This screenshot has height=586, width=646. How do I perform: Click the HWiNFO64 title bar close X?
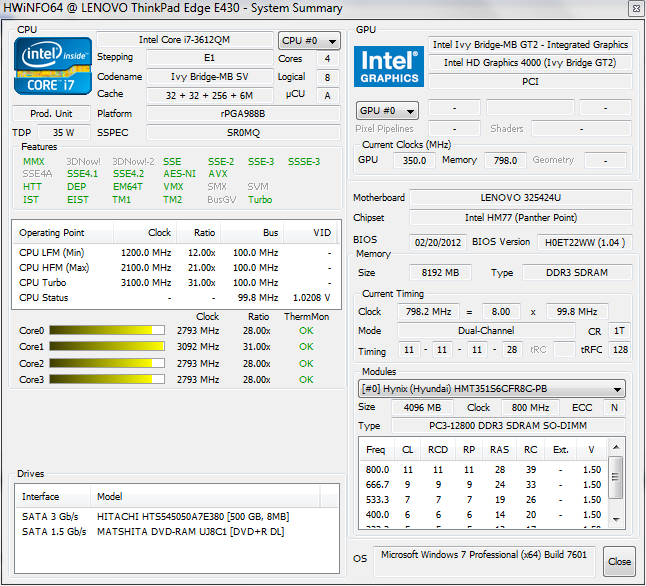pyautogui.click(x=632, y=9)
